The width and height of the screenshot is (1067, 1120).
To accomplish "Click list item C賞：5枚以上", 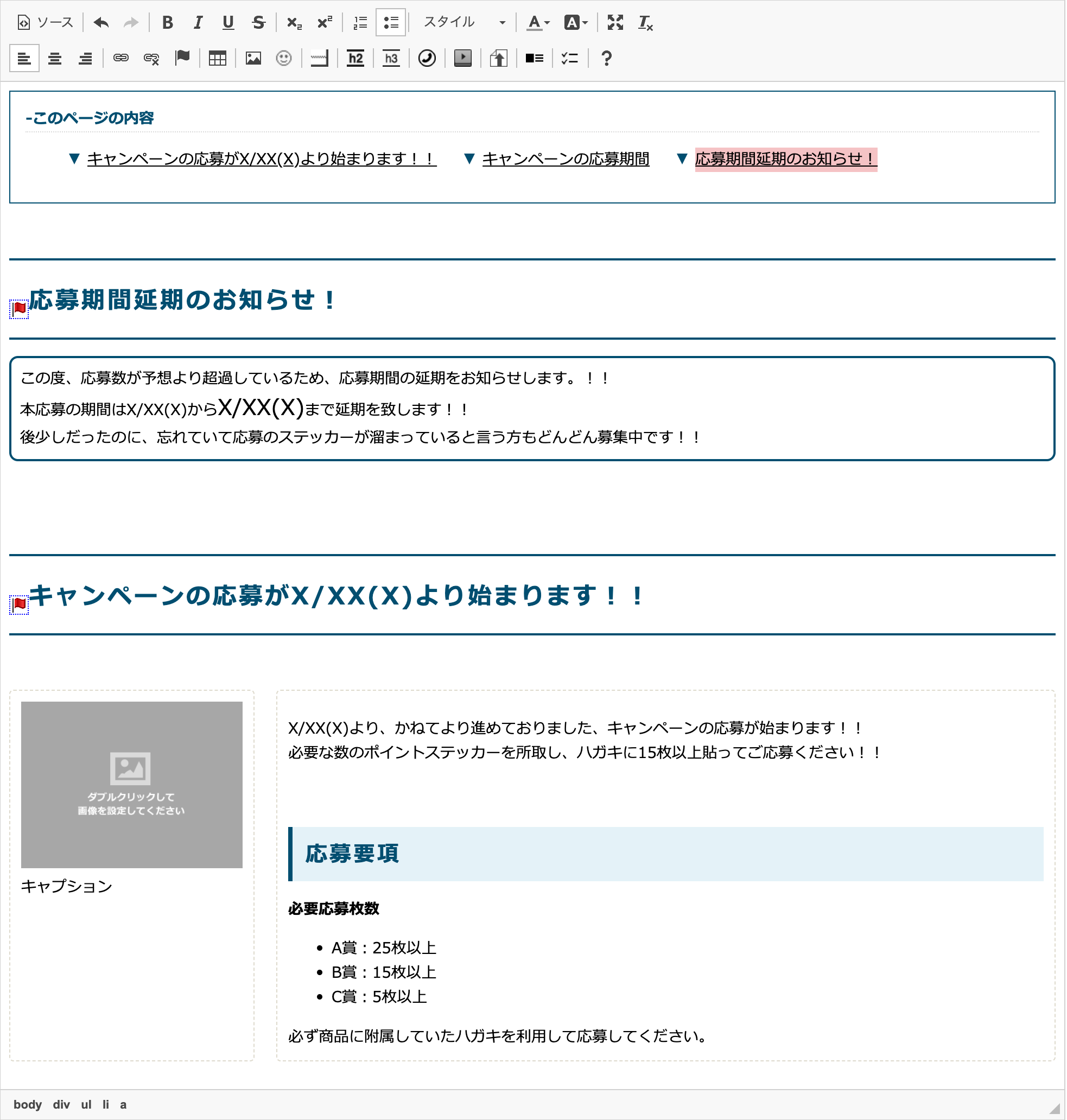I will click(379, 997).
